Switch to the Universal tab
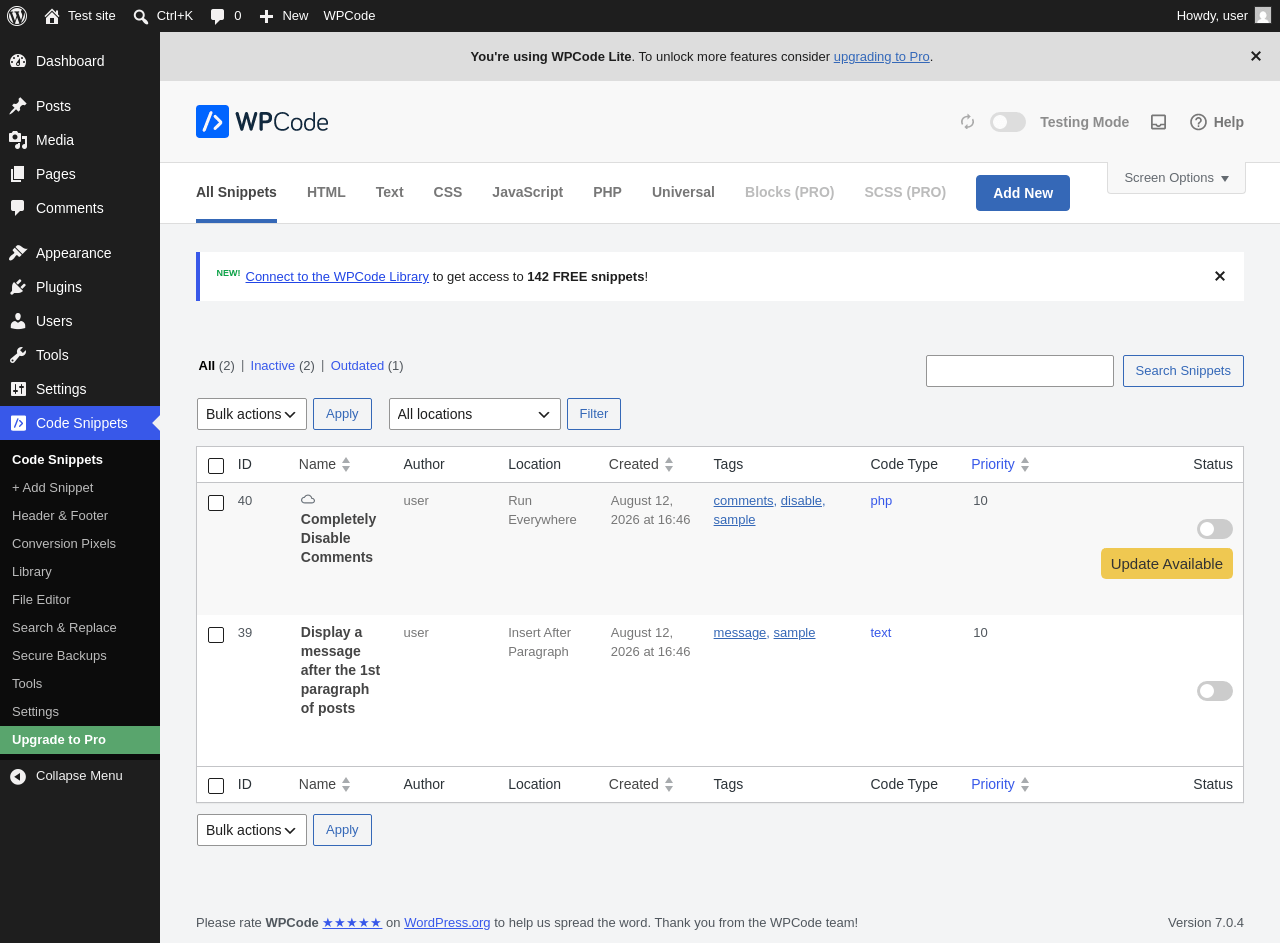The height and width of the screenshot is (943, 1280). 683,192
